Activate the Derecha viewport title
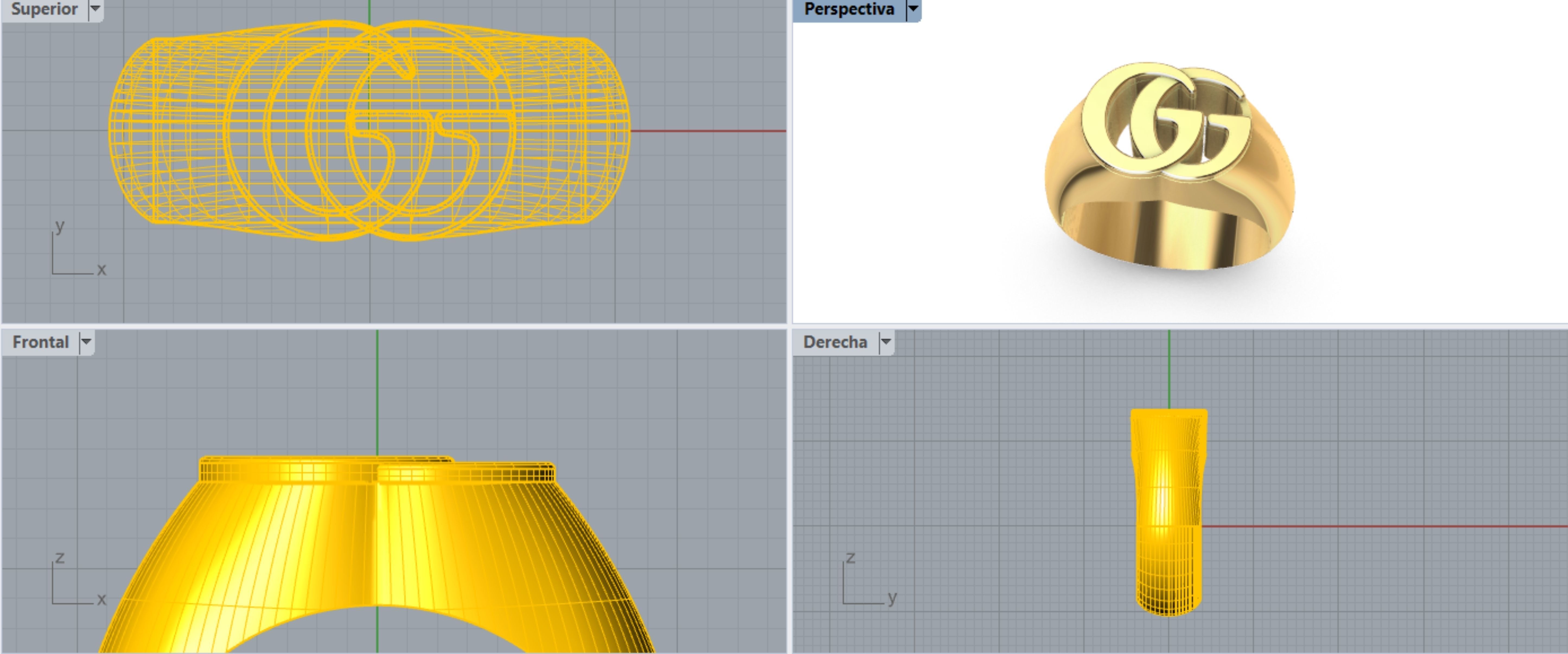1568x654 pixels. [835, 342]
